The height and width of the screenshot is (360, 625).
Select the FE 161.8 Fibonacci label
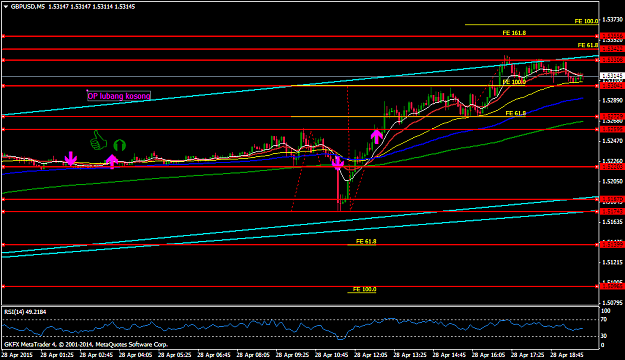tap(514, 33)
